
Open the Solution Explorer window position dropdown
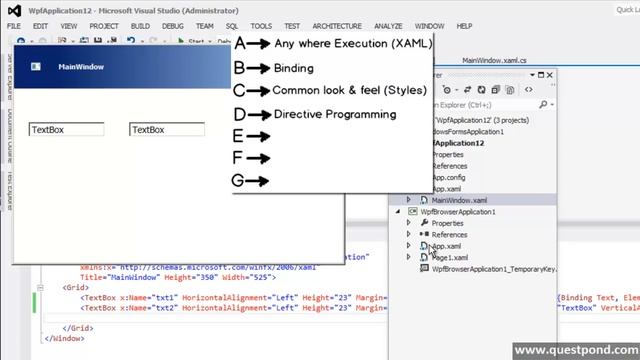pyautogui.click(x=532, y=75)
